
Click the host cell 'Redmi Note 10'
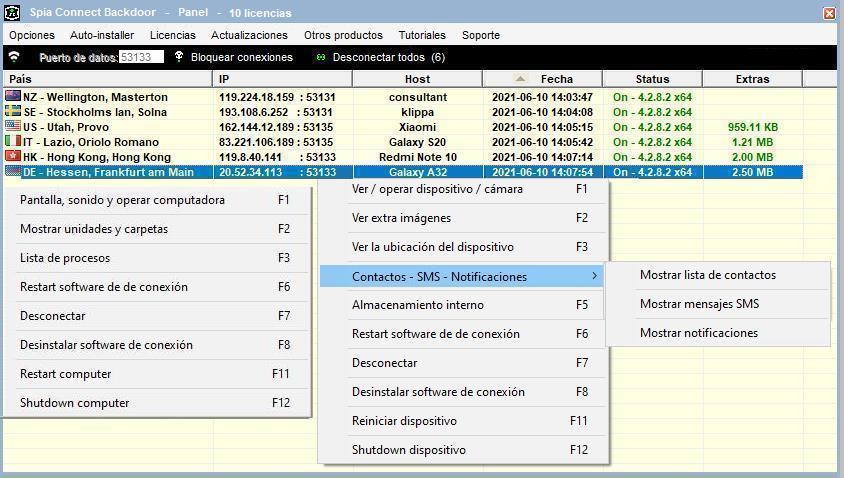click(418, 157)
